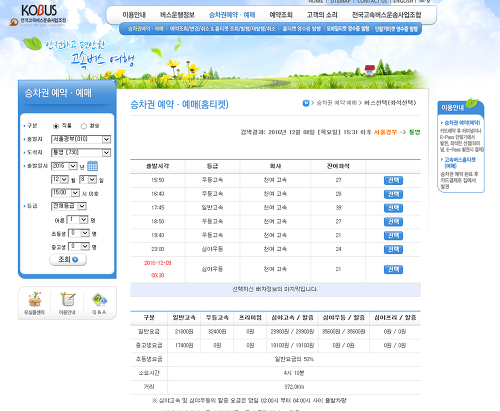Click the 17:45 departure time cell

pos(158,208)
